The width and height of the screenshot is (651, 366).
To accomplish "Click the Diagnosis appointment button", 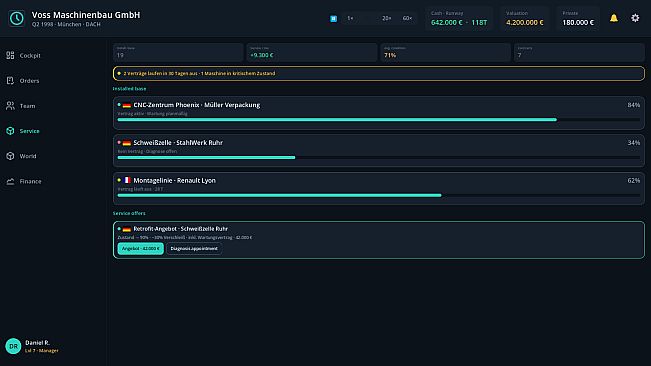I will click(194, 249).
